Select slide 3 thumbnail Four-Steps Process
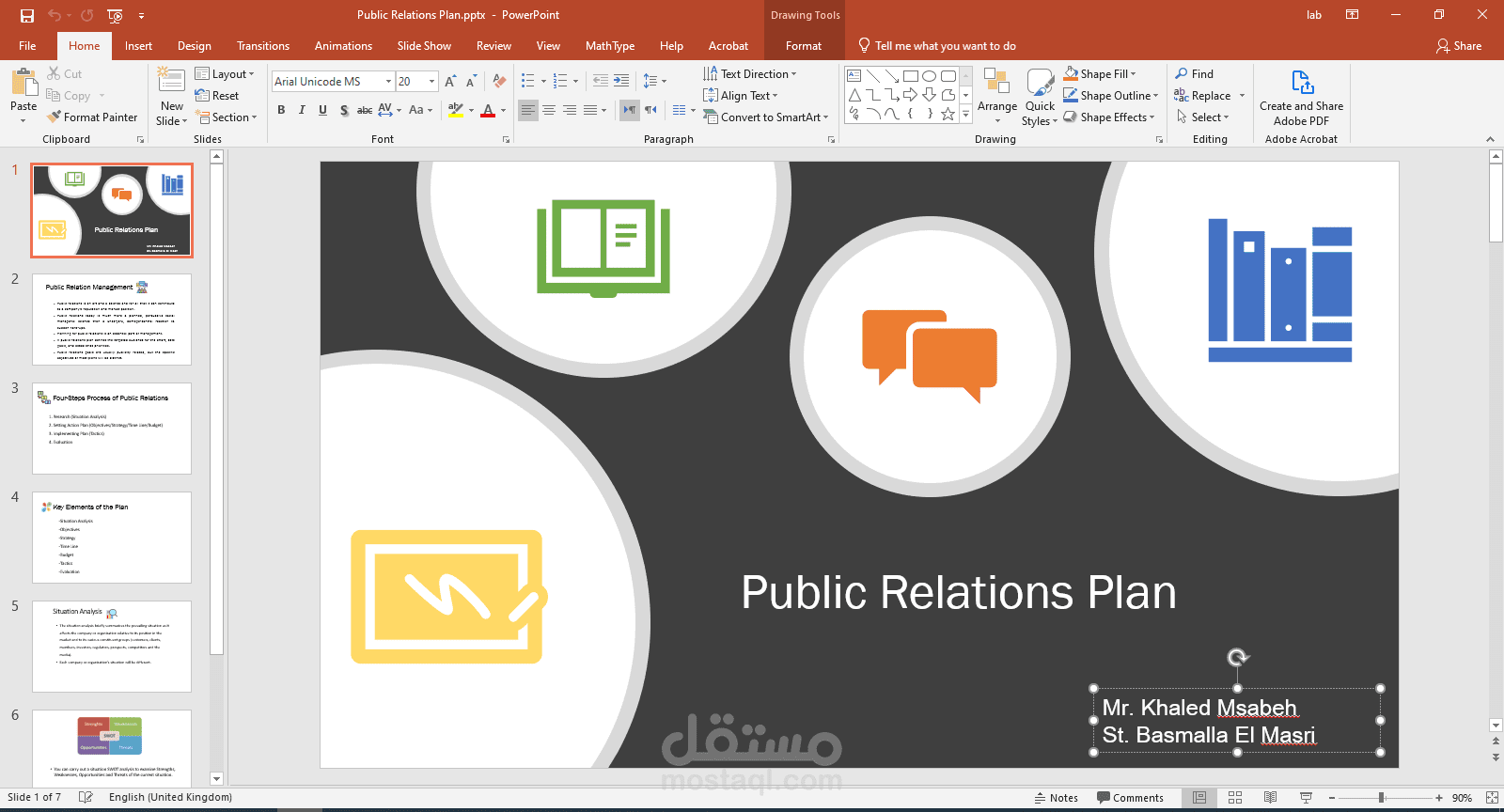This screenshot has width=1504, height=812. point(112,429)
